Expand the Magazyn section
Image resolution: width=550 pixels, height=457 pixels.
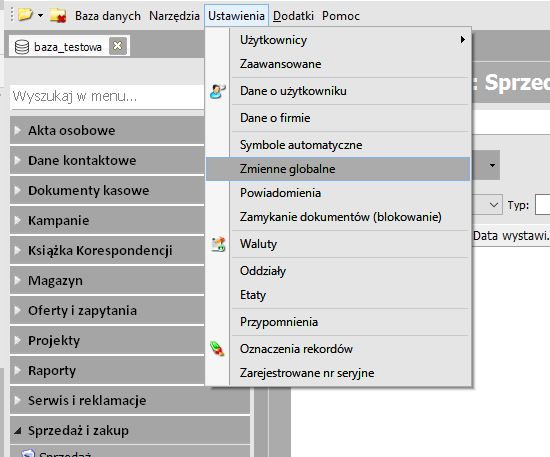107,281
